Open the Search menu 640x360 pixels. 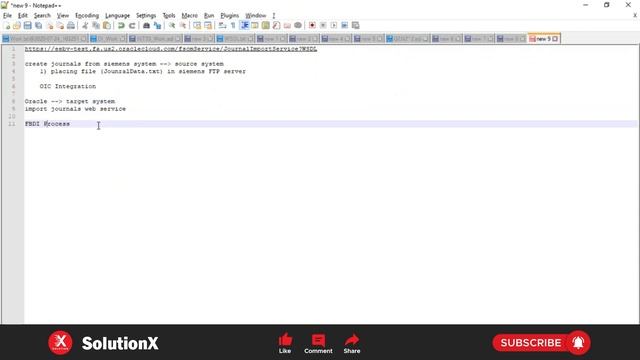point(42,16)
